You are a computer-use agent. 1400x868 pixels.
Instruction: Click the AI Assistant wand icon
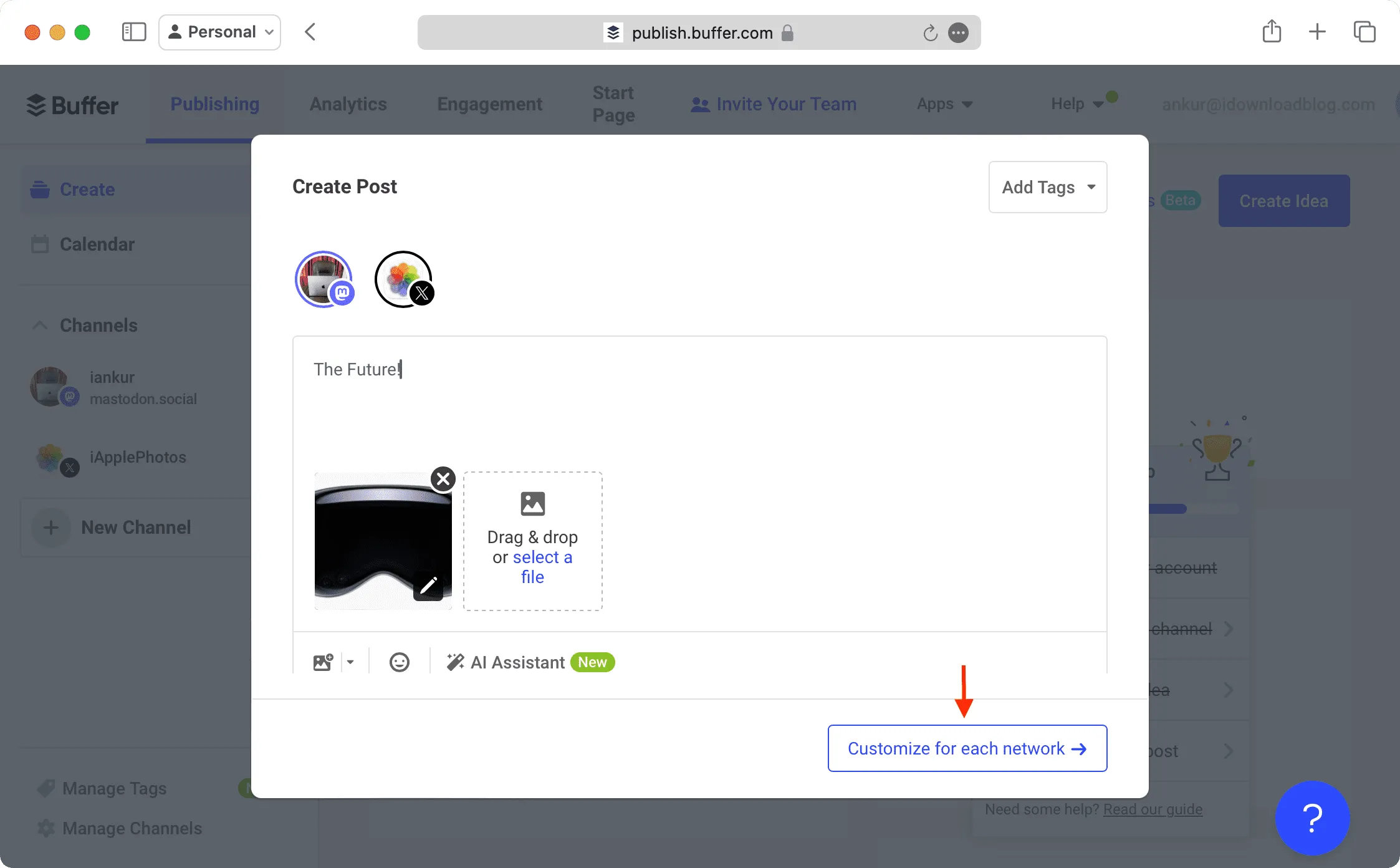(x=455, y=661)
